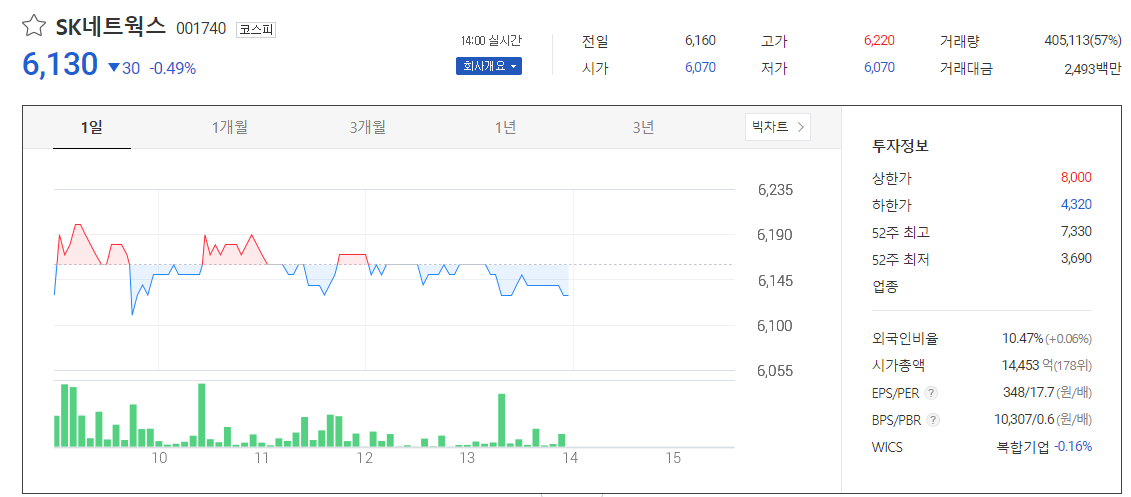Click the 전일 value 6,160
Viewport: 1131px width, 497px height.
(x=700, y=41)
